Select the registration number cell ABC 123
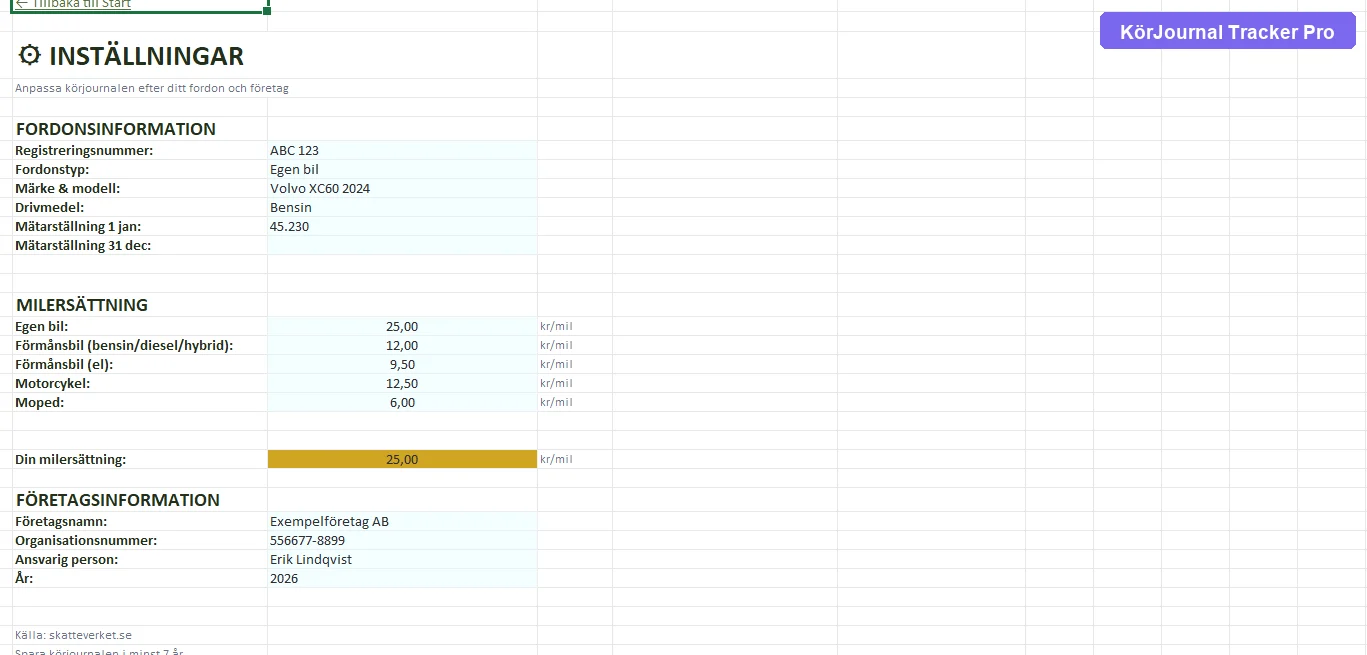The image size is (1367, 655). [402, 151]
